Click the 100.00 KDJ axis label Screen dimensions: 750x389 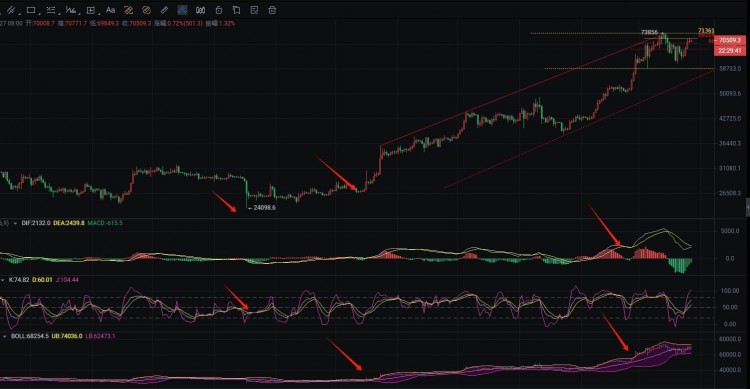tap(730, 290)
